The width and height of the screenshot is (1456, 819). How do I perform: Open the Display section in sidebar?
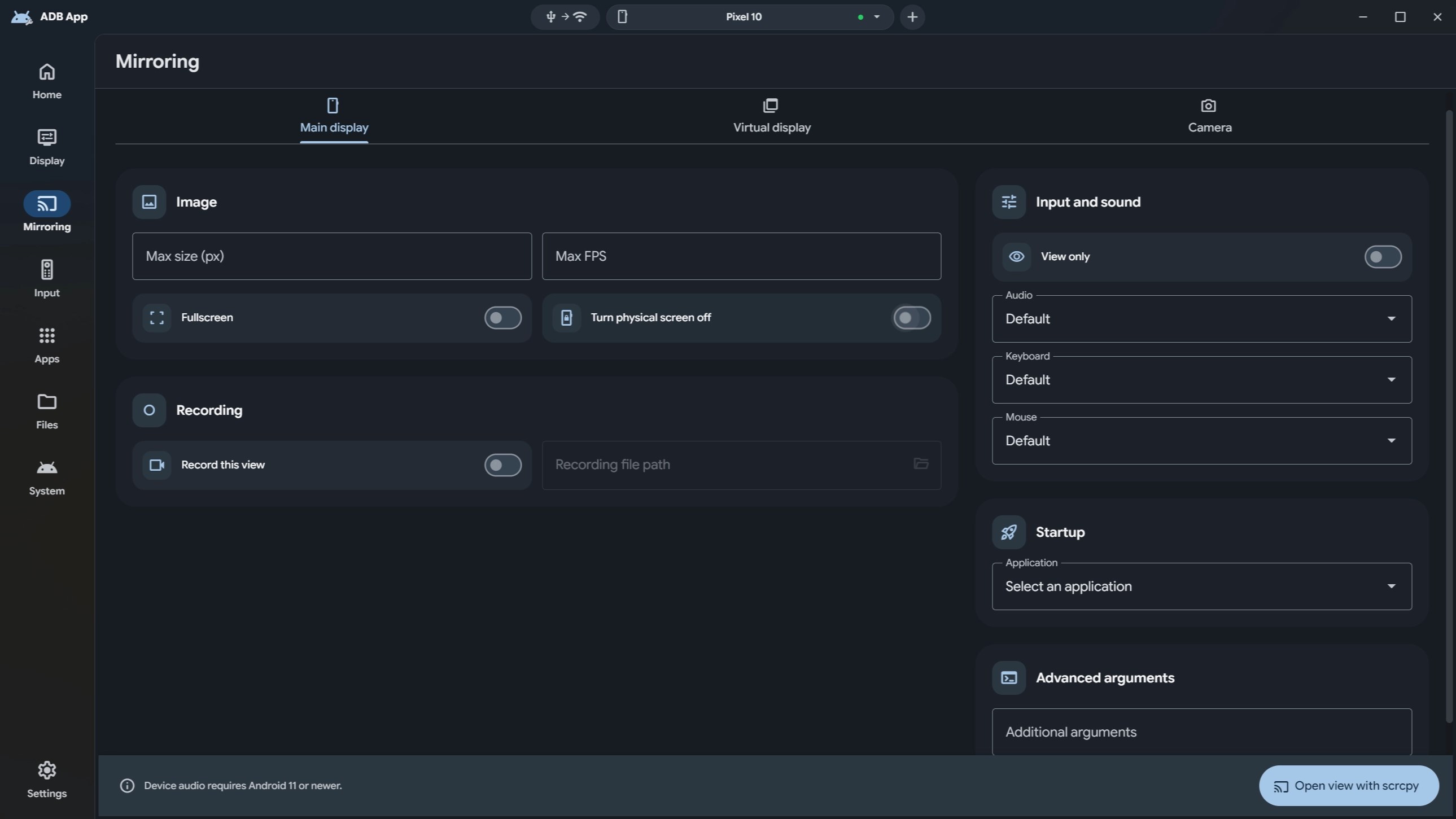pos(47,147)
